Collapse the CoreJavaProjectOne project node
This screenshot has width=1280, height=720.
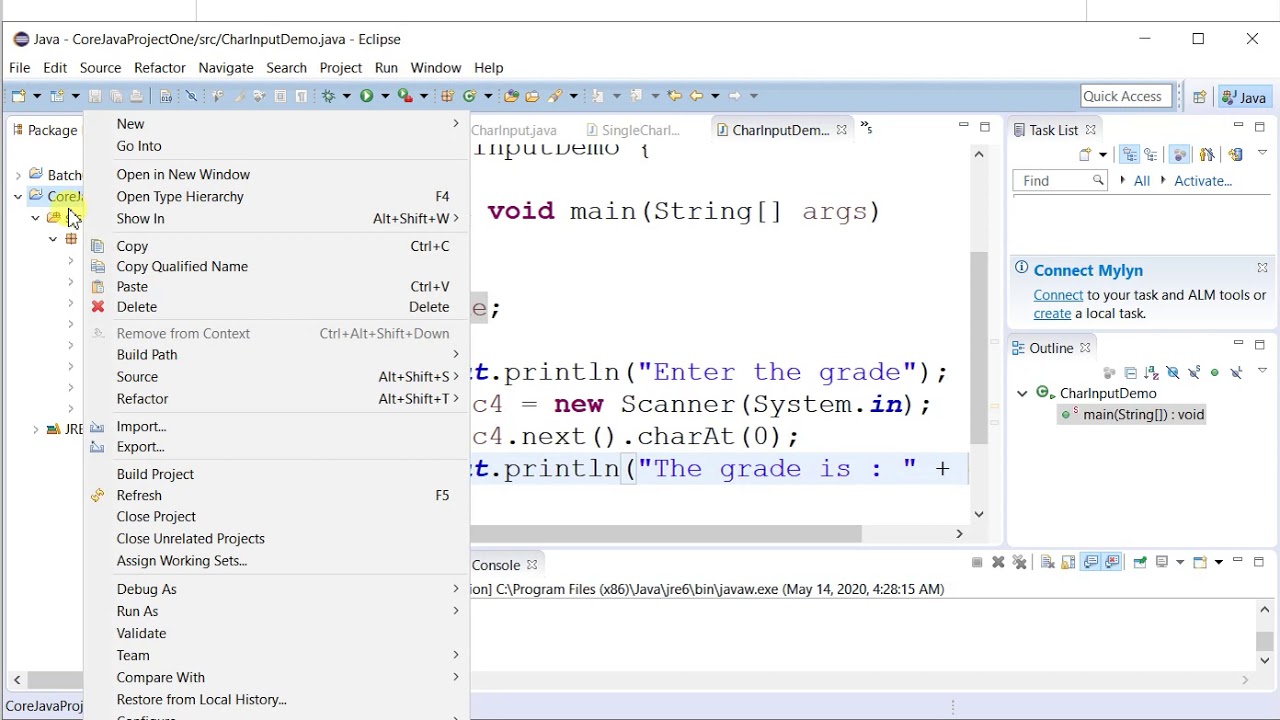[18, 196]
